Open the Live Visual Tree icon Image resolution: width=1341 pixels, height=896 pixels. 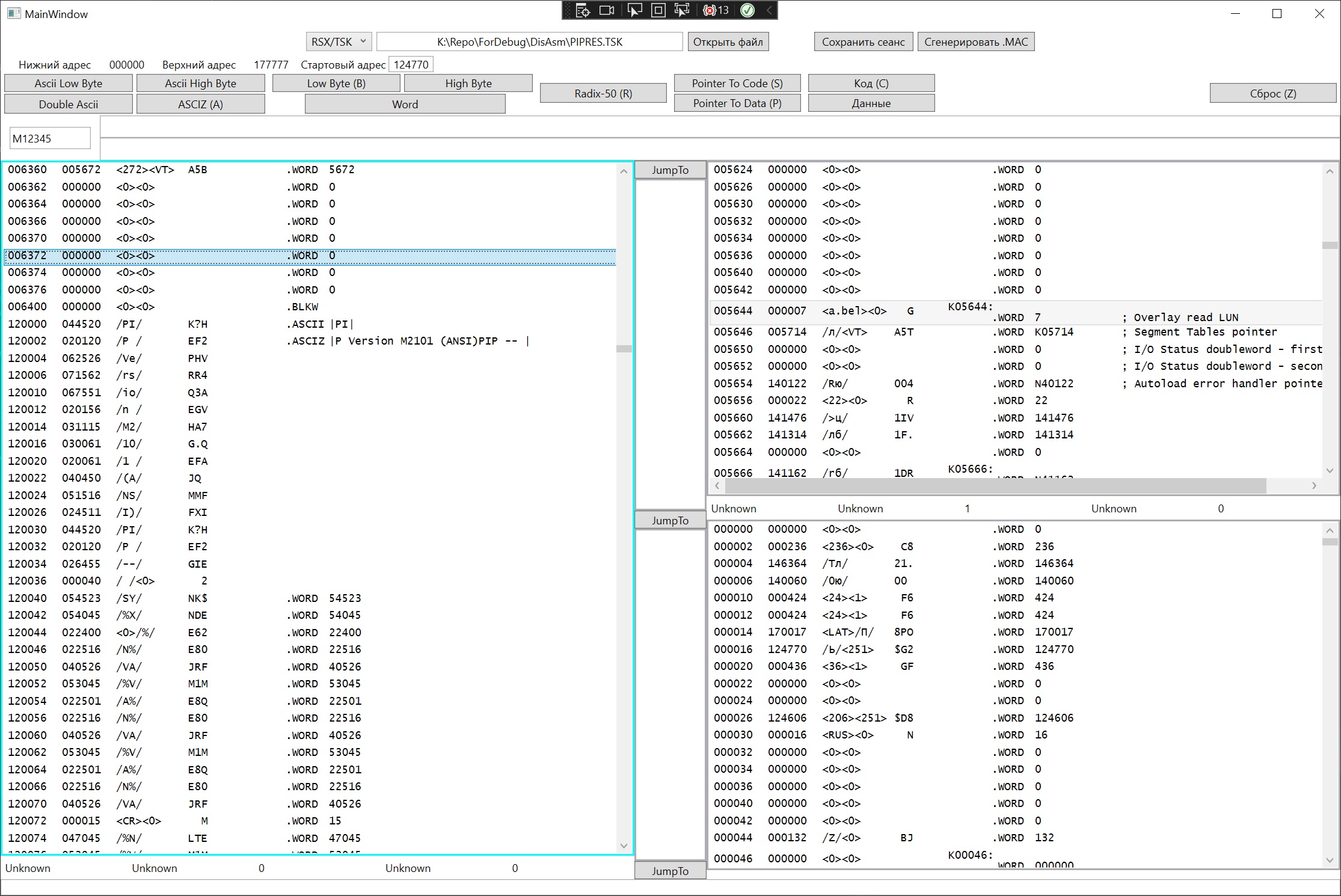point(582,10)
